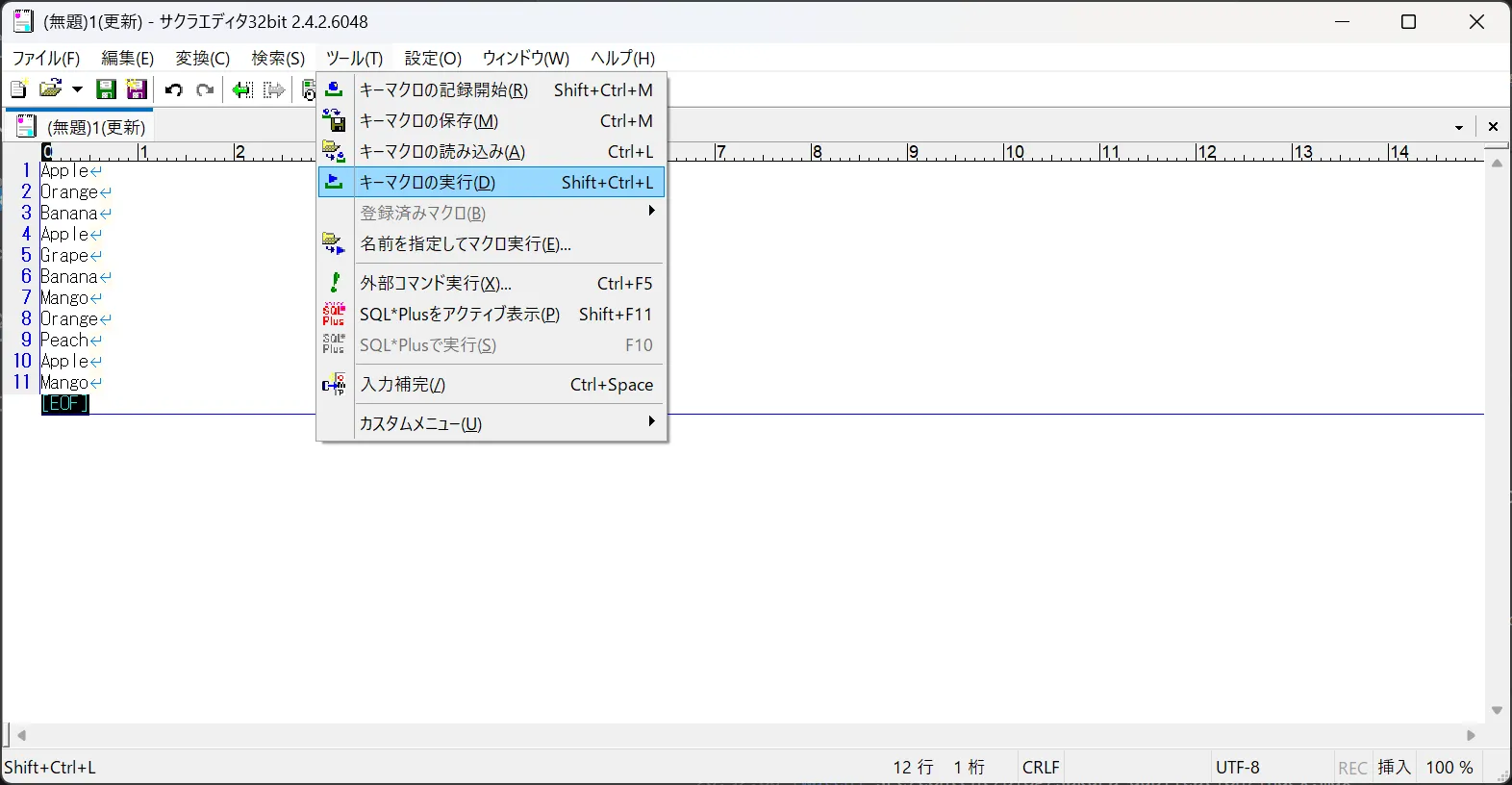Jump back using the green left-arrow icon
Screen dimensions: 1512x785
coord(242,89)
